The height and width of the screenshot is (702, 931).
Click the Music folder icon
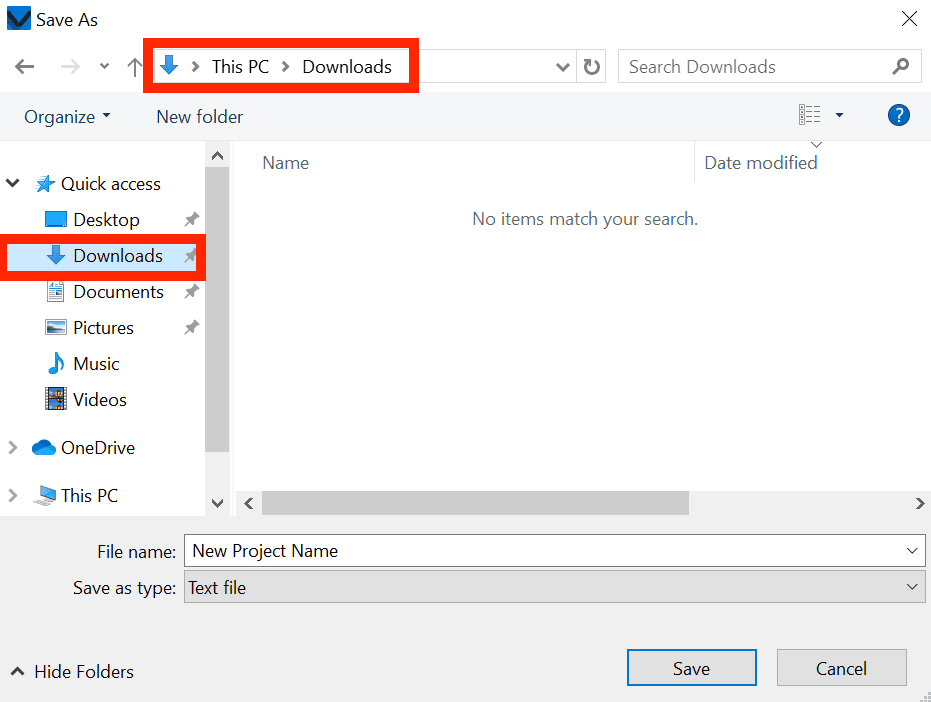coord(55,363)
